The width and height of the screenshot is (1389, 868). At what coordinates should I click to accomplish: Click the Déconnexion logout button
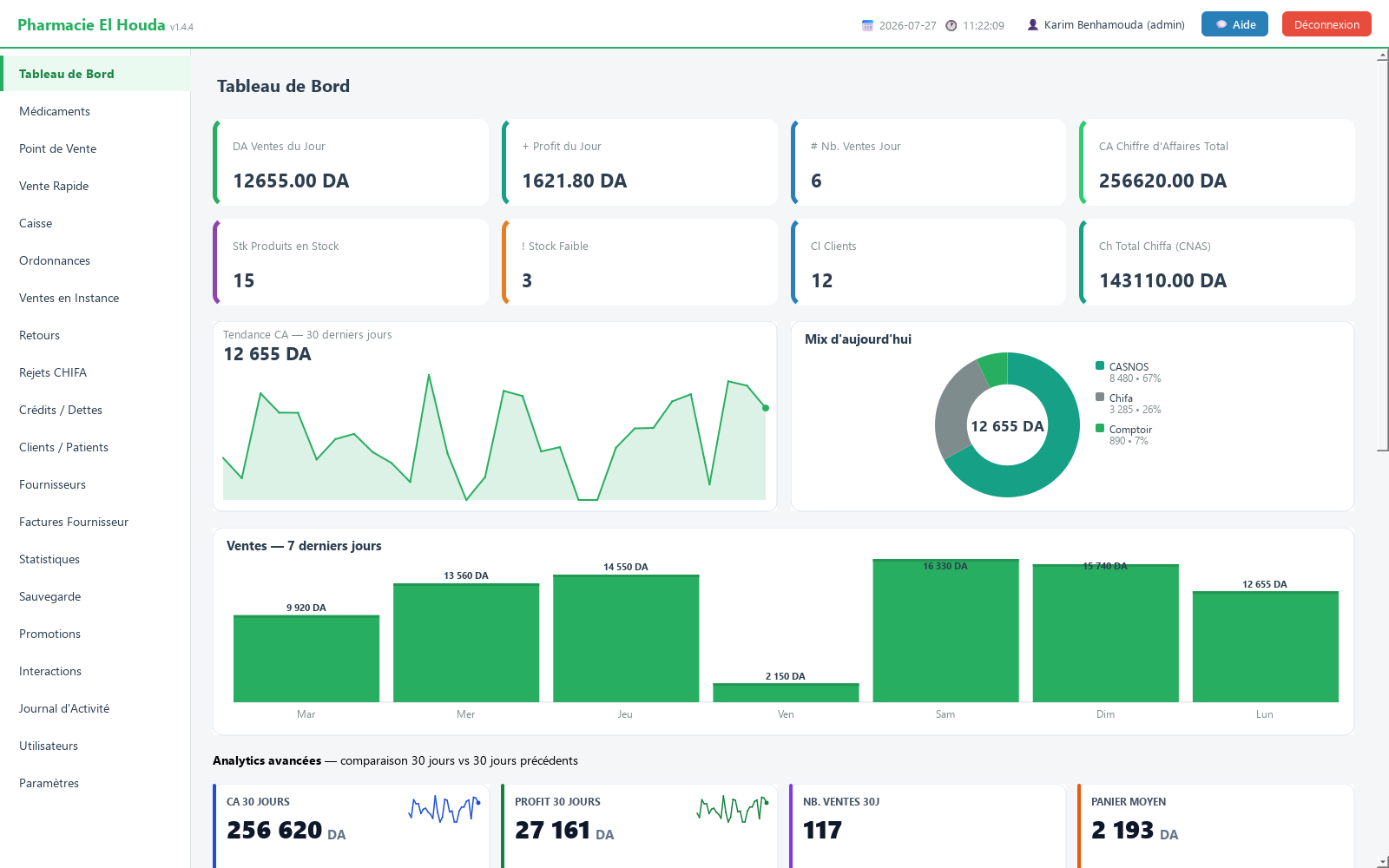point(1326,24)
